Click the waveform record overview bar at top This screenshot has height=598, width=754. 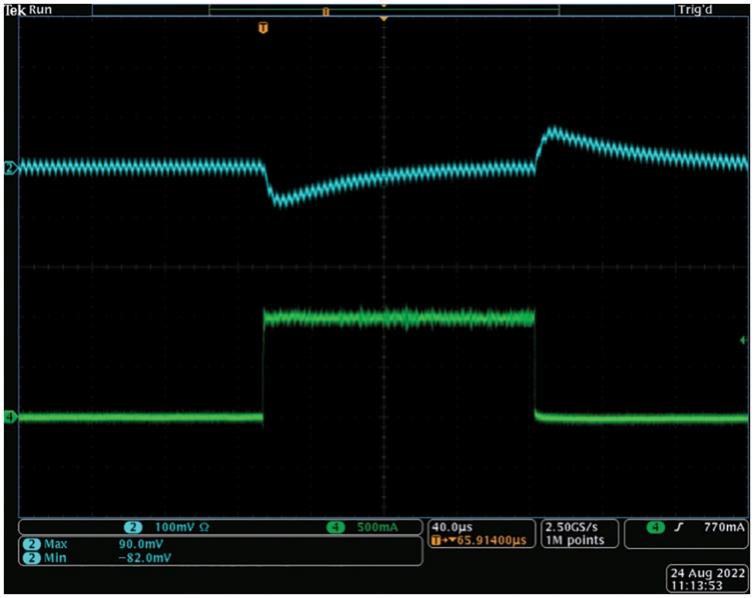coord(383,10)
